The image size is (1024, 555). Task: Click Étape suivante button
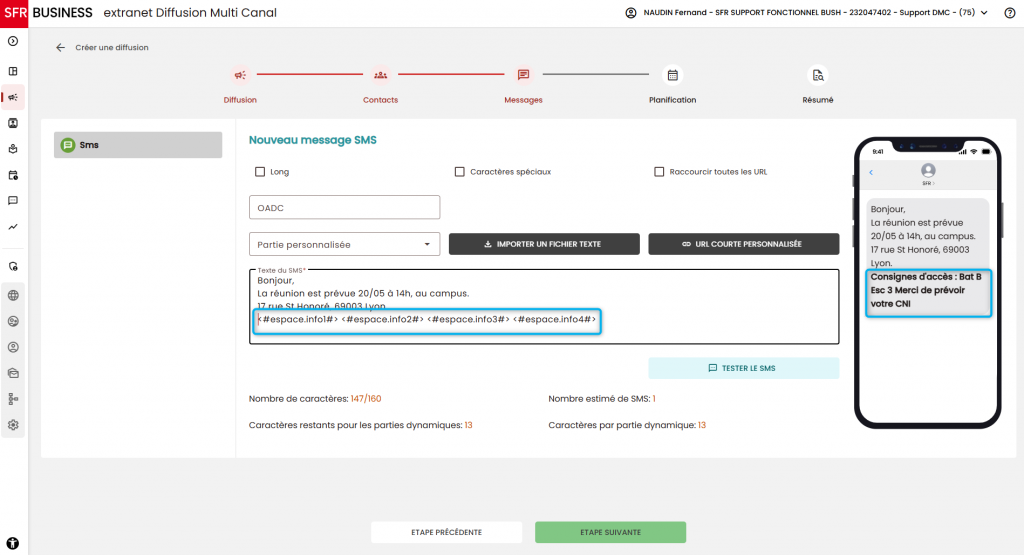611,532
